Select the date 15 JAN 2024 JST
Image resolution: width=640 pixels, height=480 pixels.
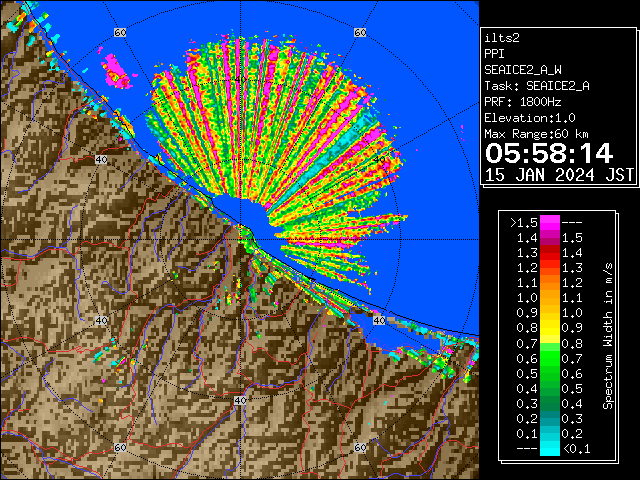[x=559, y=175]
